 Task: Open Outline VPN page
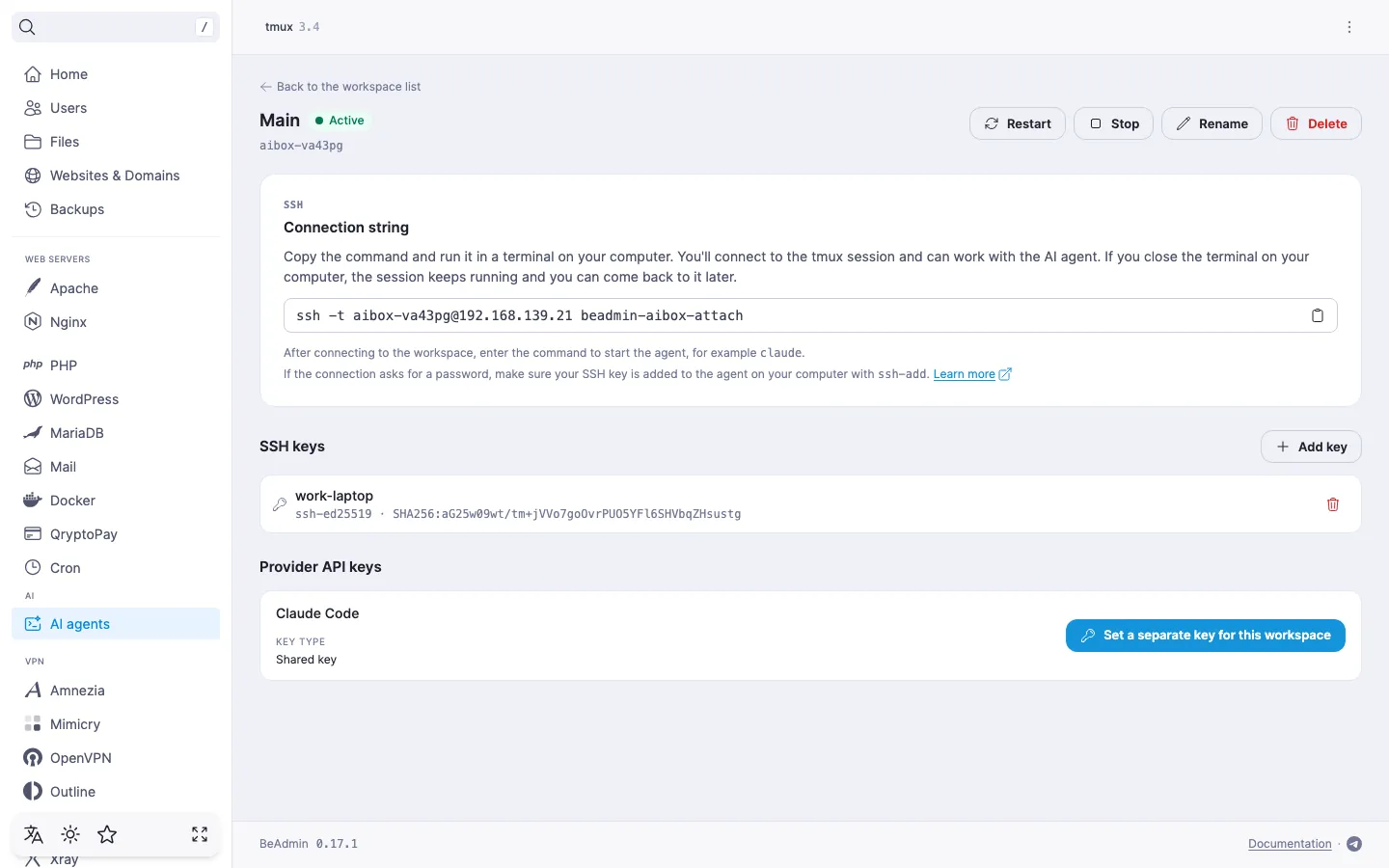pos(116,792)
